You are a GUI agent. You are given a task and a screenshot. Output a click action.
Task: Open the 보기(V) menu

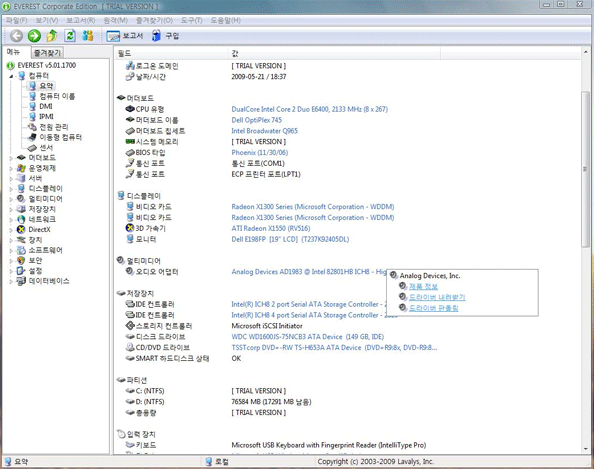47,20
